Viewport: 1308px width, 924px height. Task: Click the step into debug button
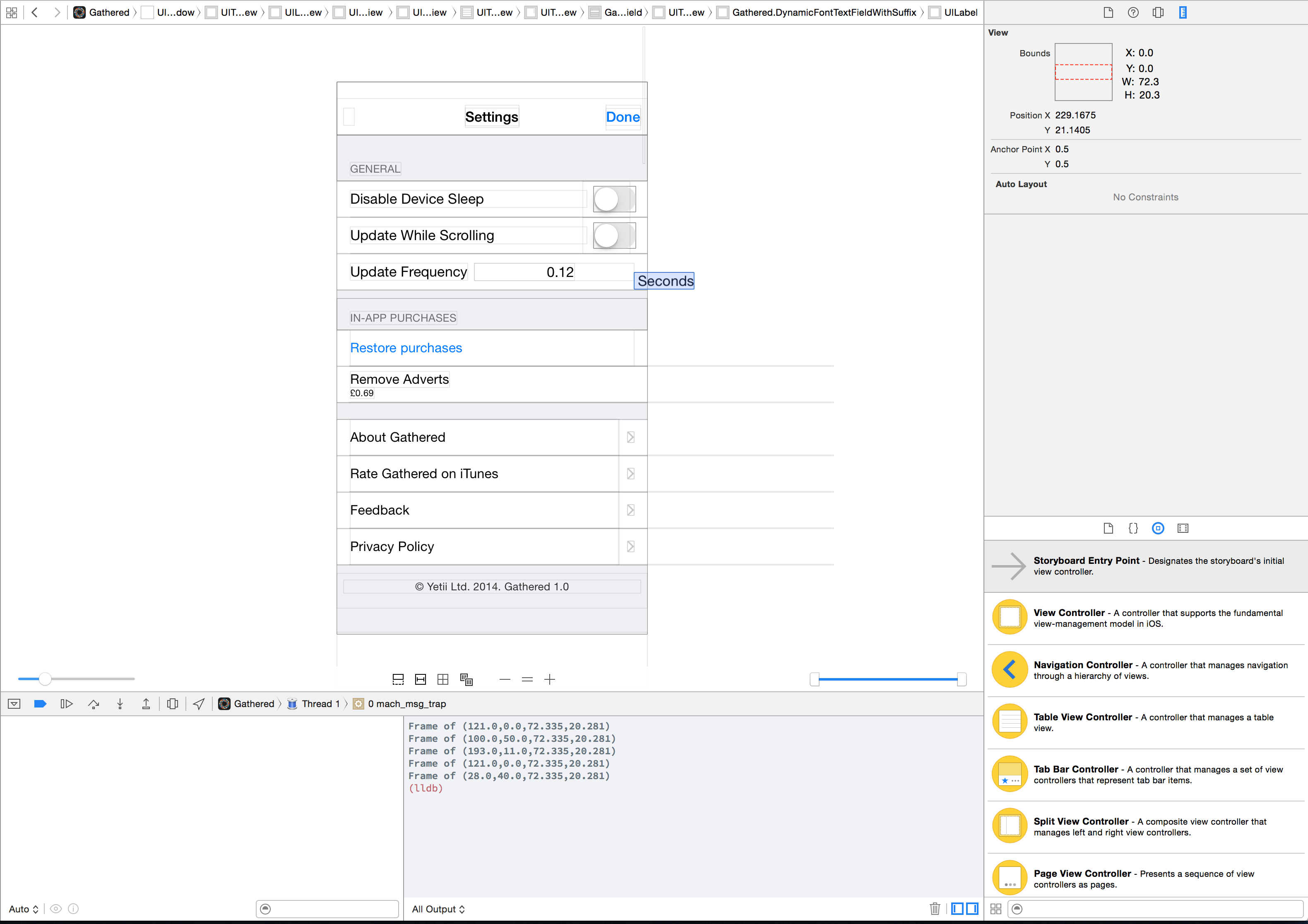[x=120, y=703]
